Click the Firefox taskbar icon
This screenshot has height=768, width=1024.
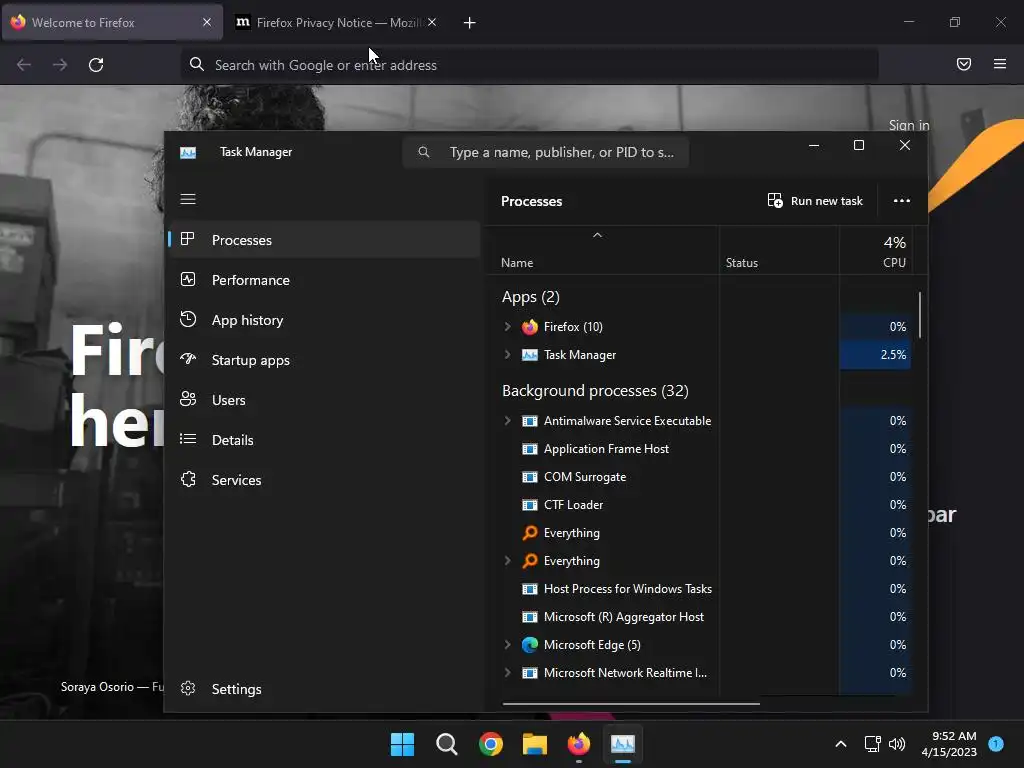(x=579, y=744)
